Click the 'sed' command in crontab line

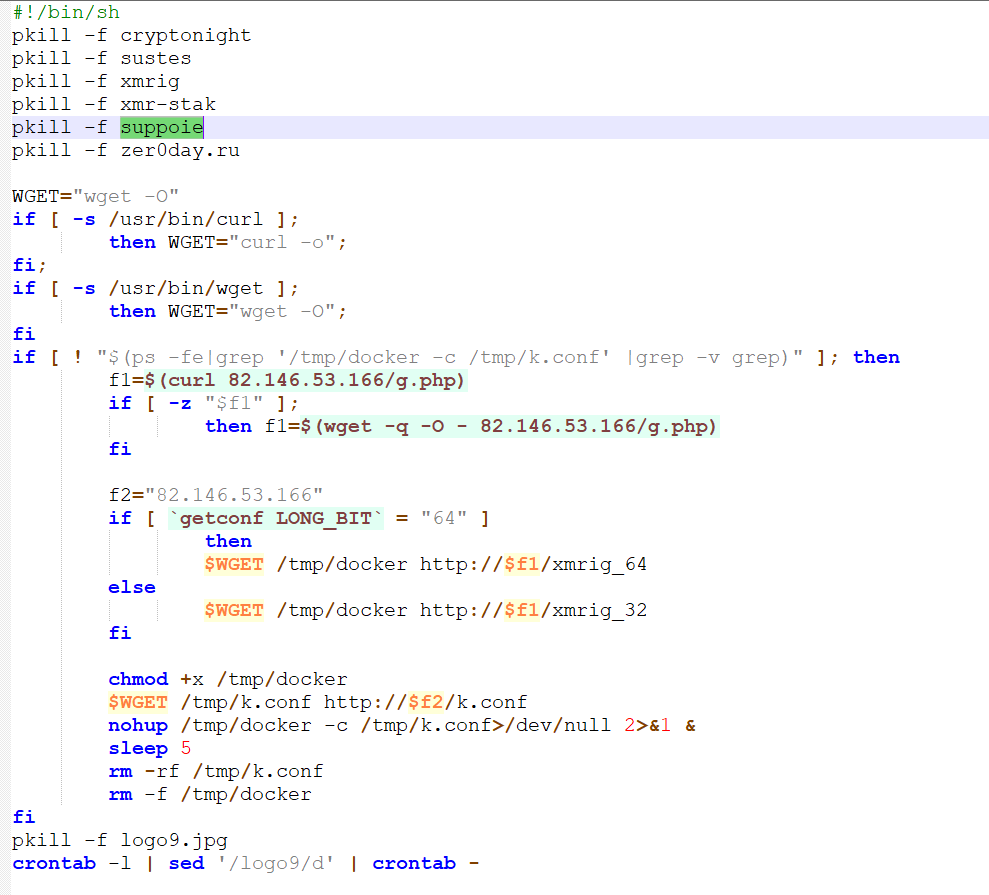[x=186, y=863]
